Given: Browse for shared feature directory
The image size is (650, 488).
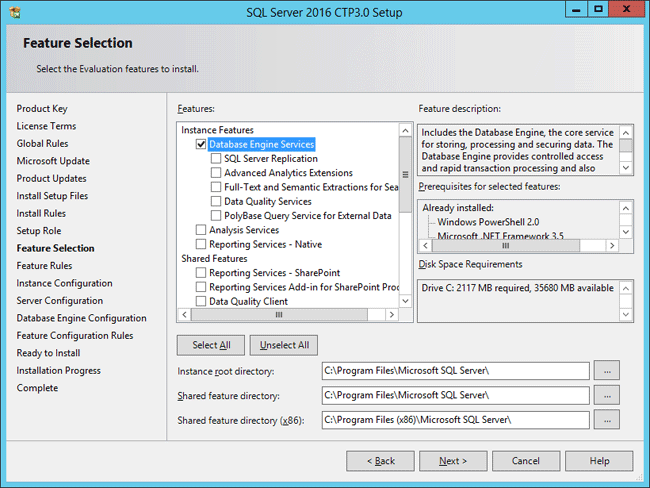Looking at the screenshot, I should pyautogui.click(x=606, y=395).
